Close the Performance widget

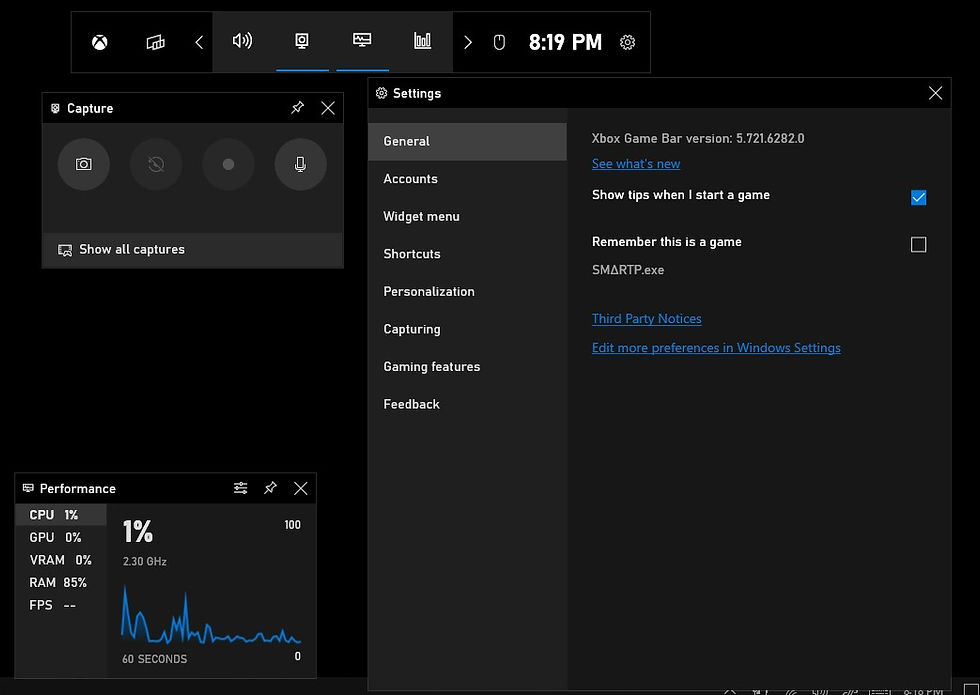coord(301,488)
